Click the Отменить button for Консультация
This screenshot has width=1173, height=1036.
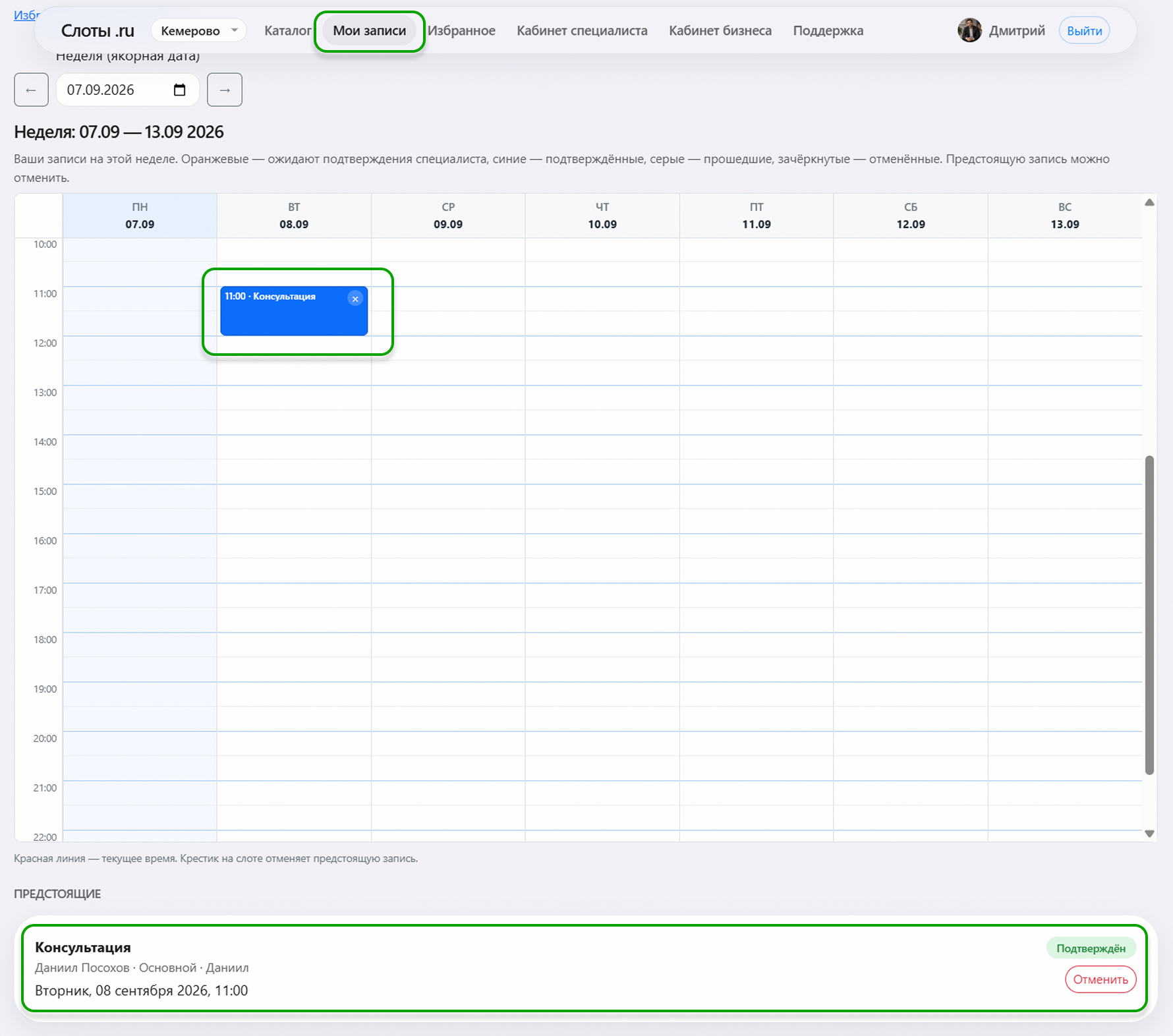click(1100, 979)
